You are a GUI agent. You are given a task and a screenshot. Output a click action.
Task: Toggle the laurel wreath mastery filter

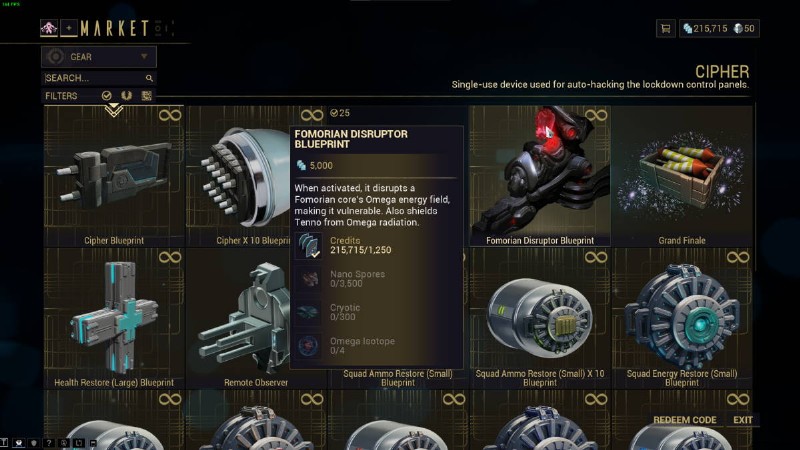point(127,95)
